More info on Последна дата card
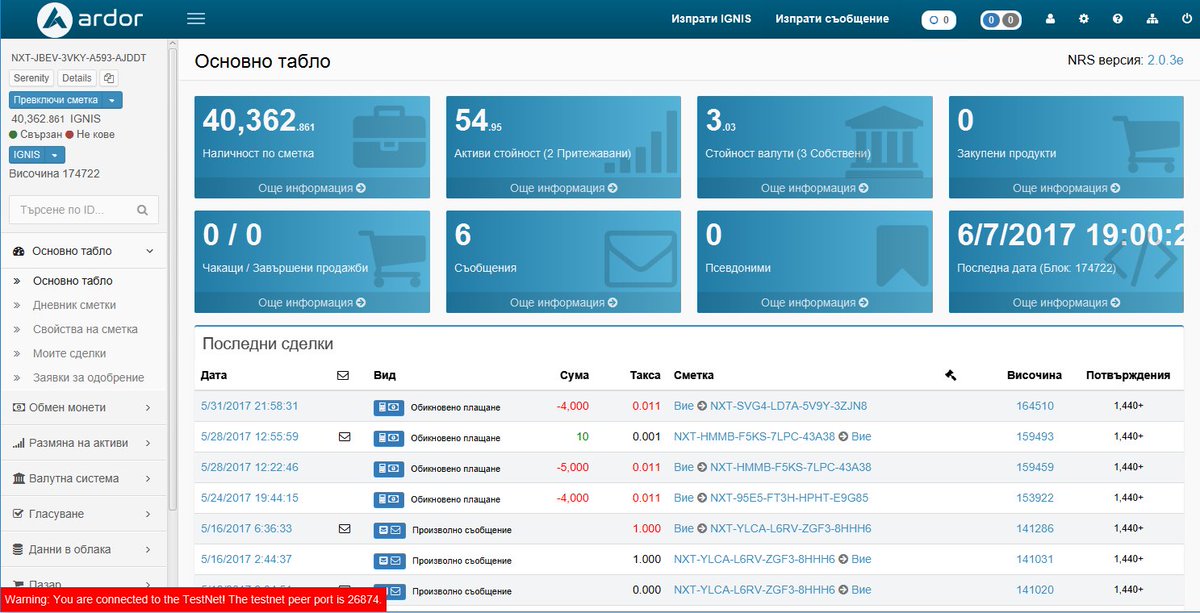The image size is (1200, 613). click(x=1066, y=302)
